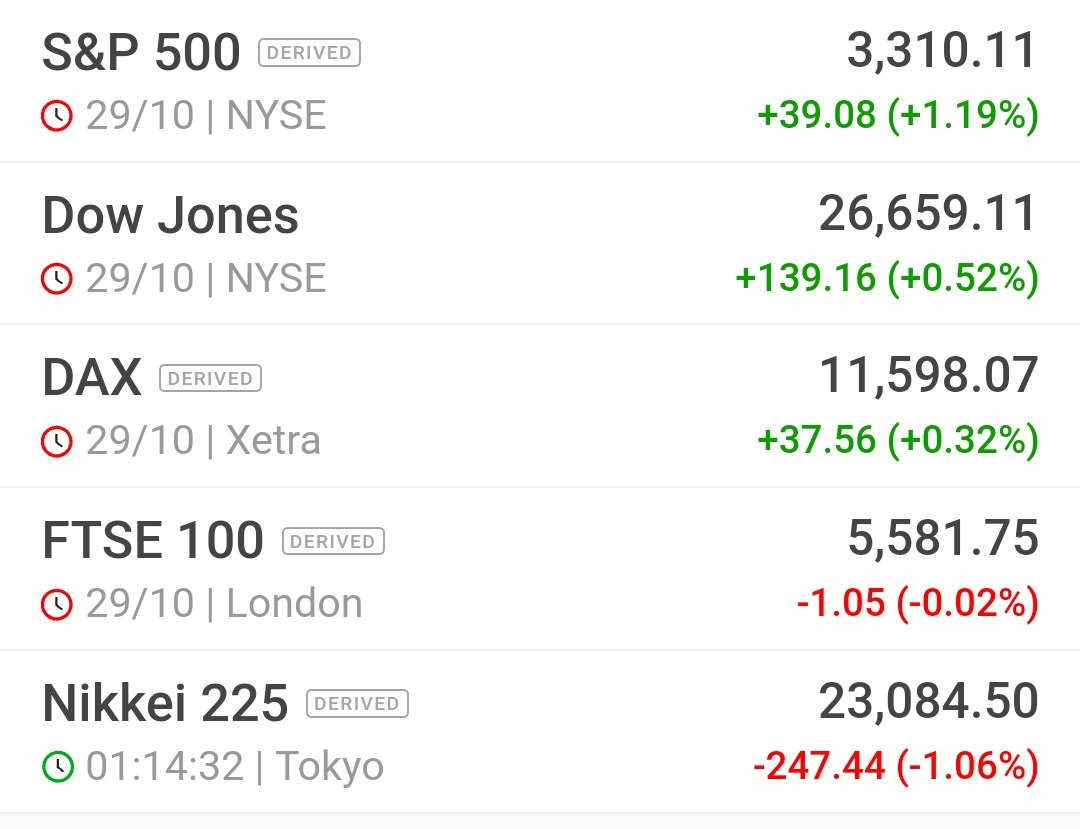Click the DERIVED badge next to Nikkei 225
Viewport: 1080px width, 829px height.
coord(357,704)
